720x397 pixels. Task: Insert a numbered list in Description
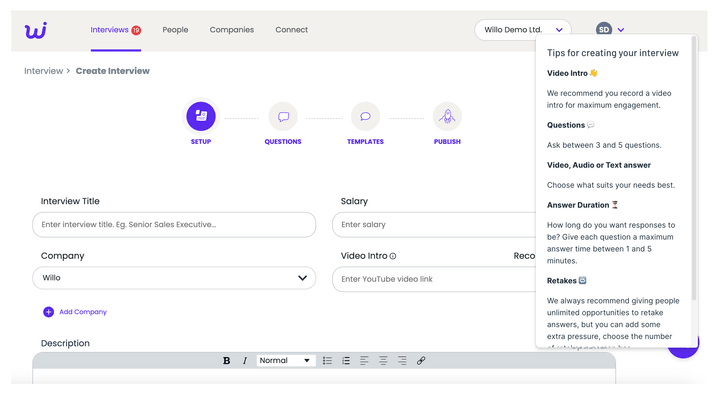[346, 361]
